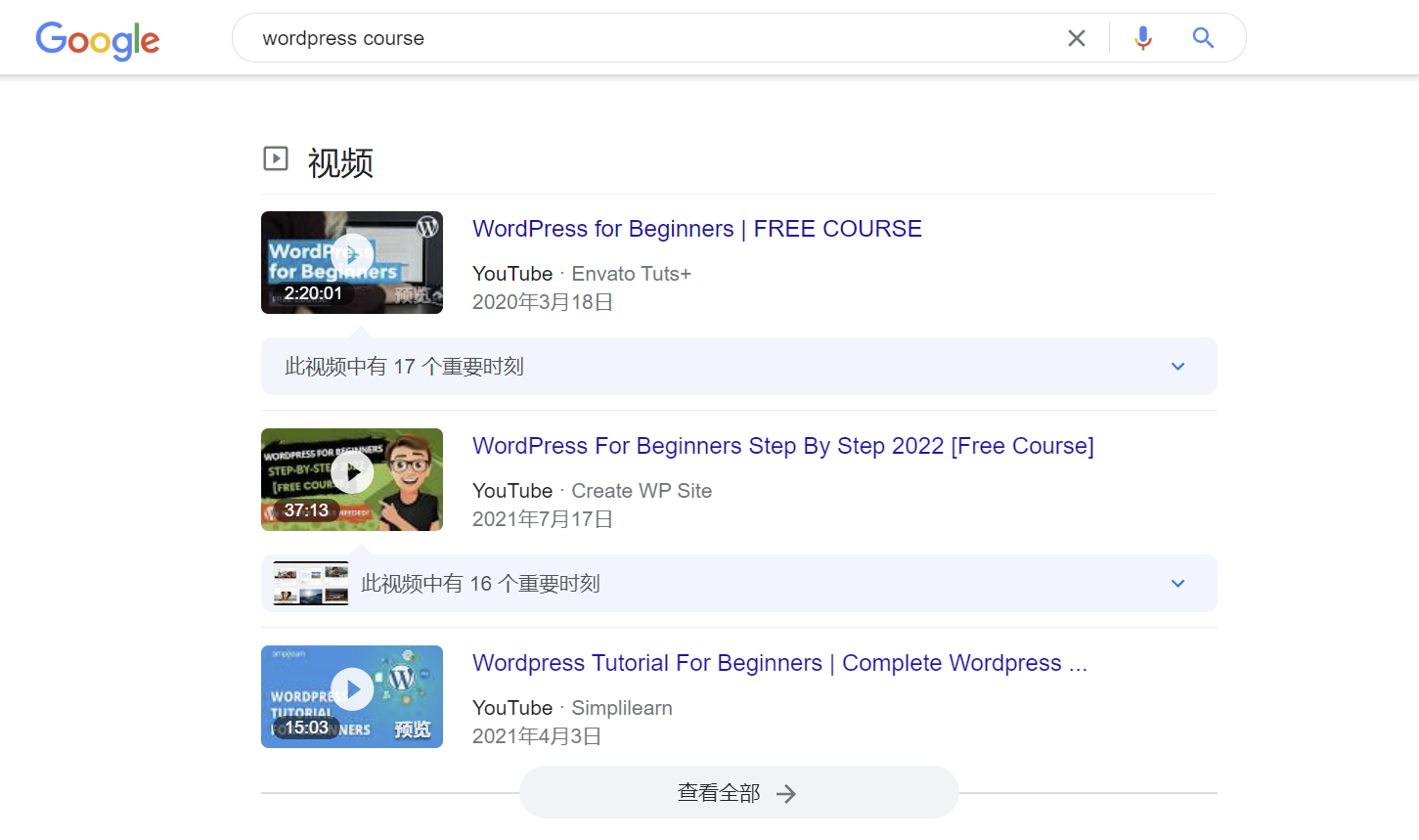Open 'WordPress for Beginners | FREE COURSE'
This screenshot has height=840, width=1419.
click(696, 228)
